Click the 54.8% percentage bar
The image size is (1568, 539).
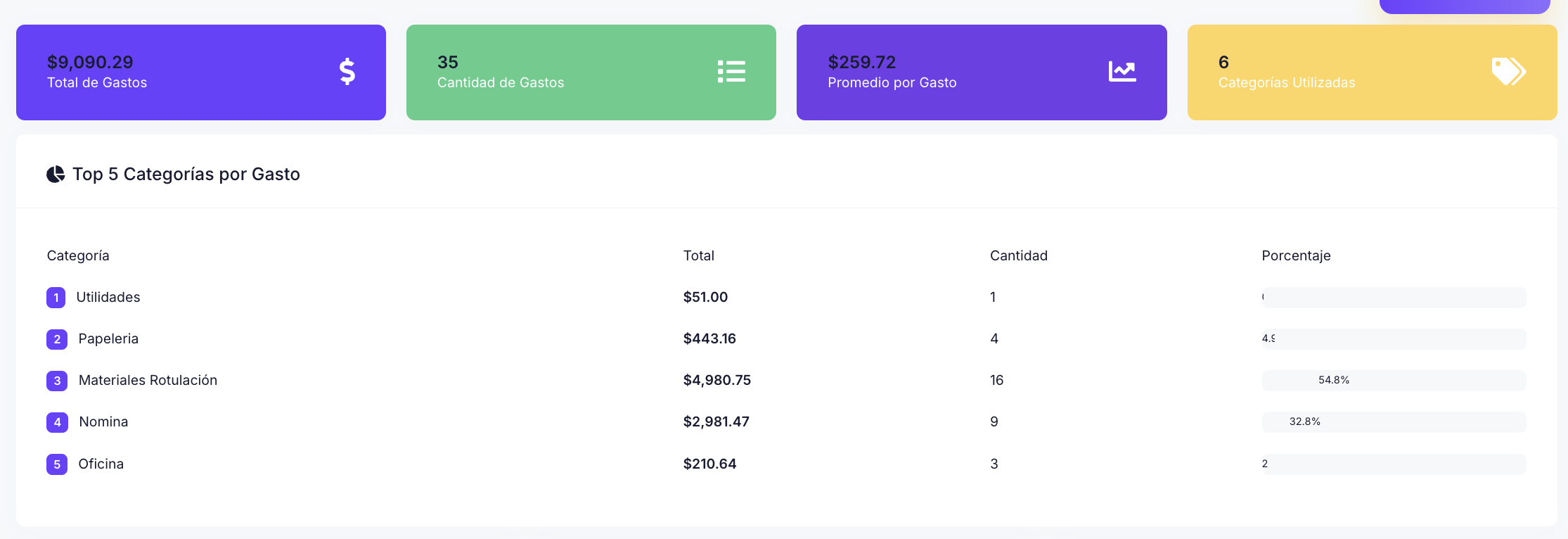pyautogui.click(x=1394, y=381)
